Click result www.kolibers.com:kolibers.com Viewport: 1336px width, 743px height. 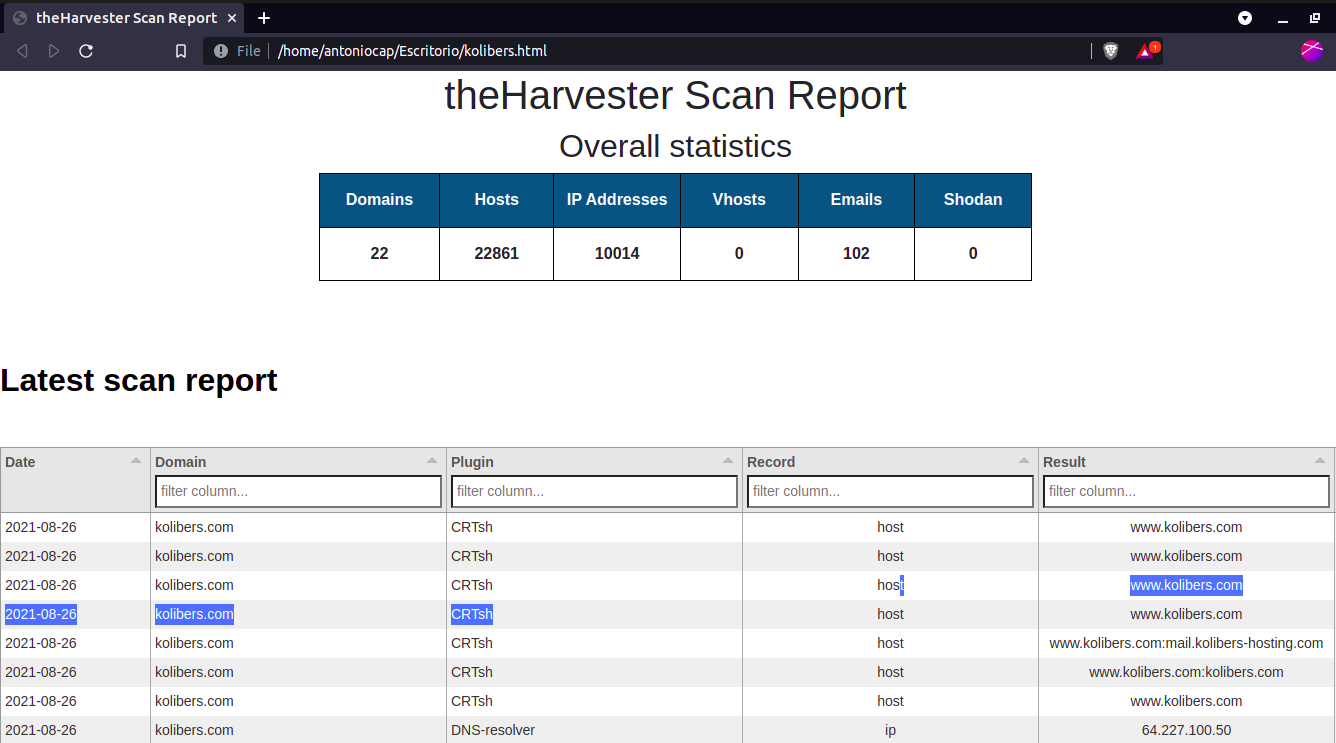pyautogui.click(x=1186, y=672)
